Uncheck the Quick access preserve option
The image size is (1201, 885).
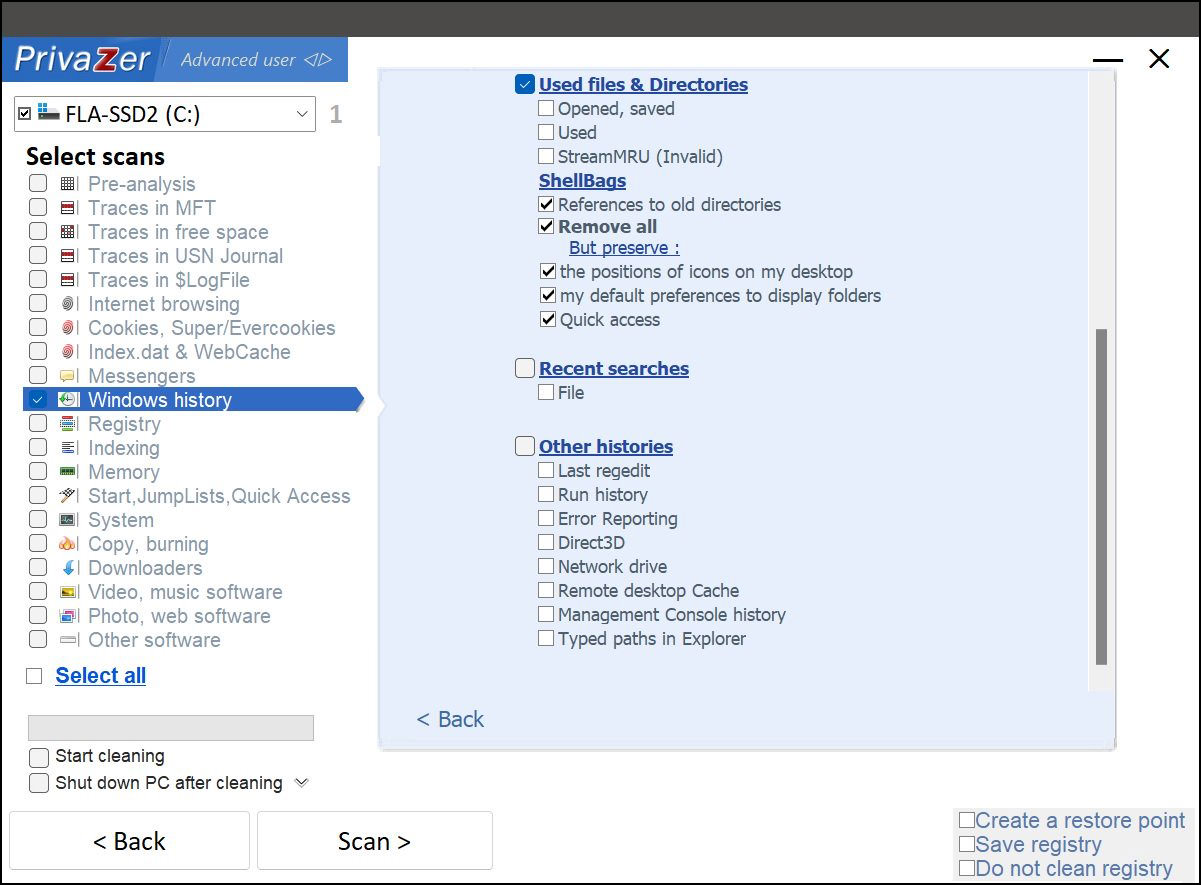[x=548, y=319]
